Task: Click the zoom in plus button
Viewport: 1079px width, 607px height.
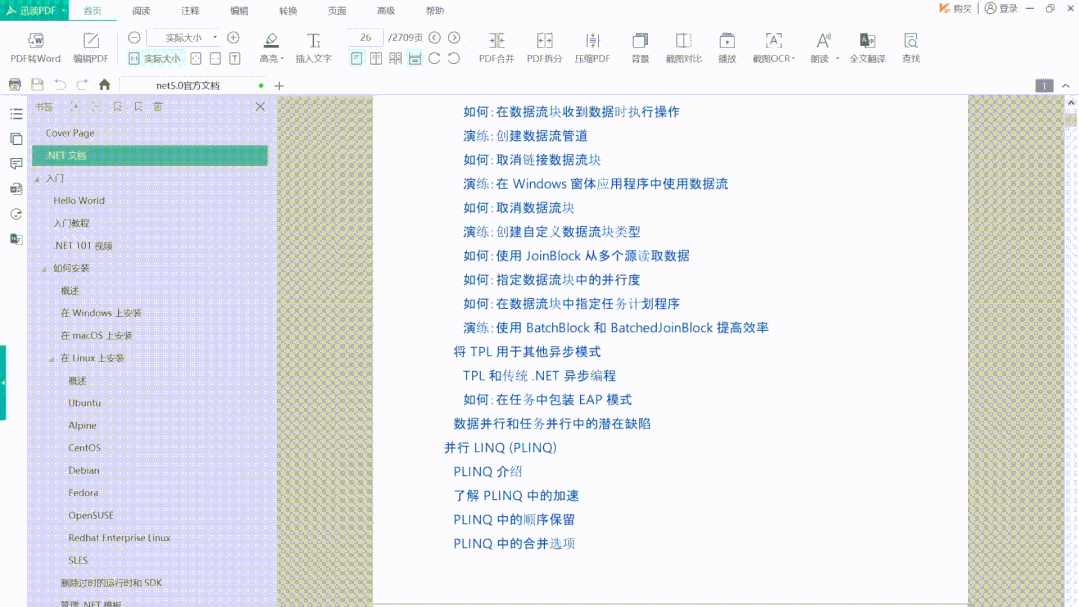Action: tap(233, 38)
